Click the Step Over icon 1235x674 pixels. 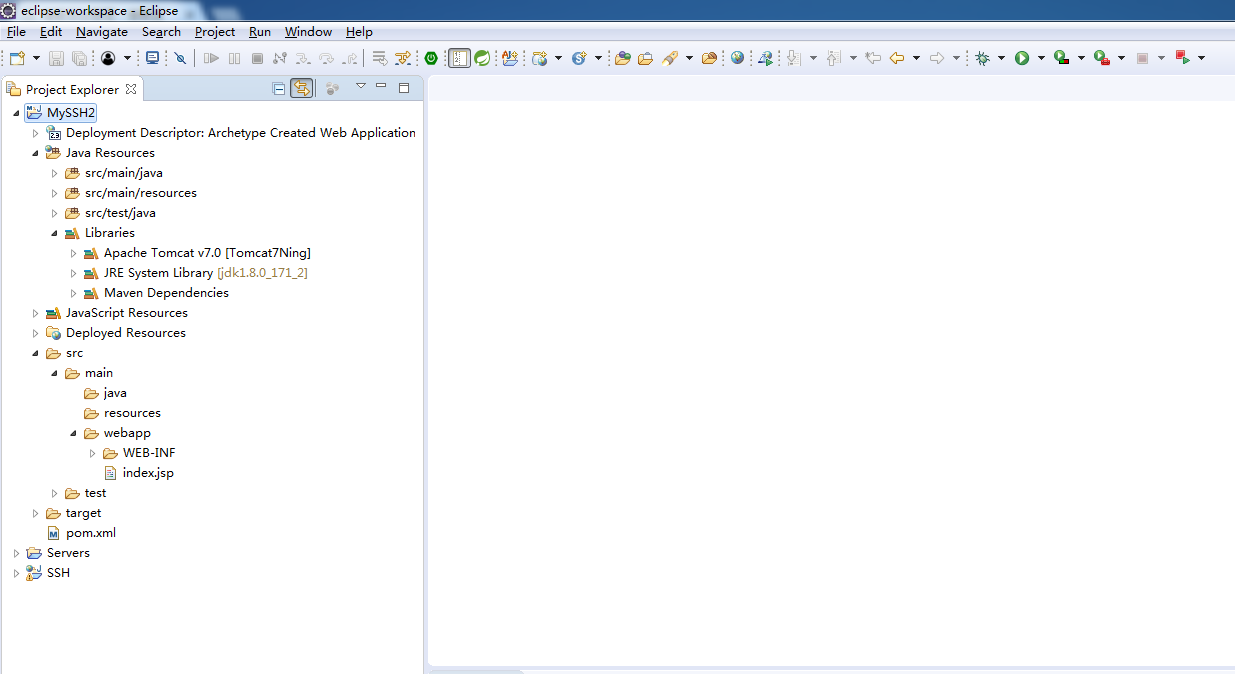click(326, 58)
